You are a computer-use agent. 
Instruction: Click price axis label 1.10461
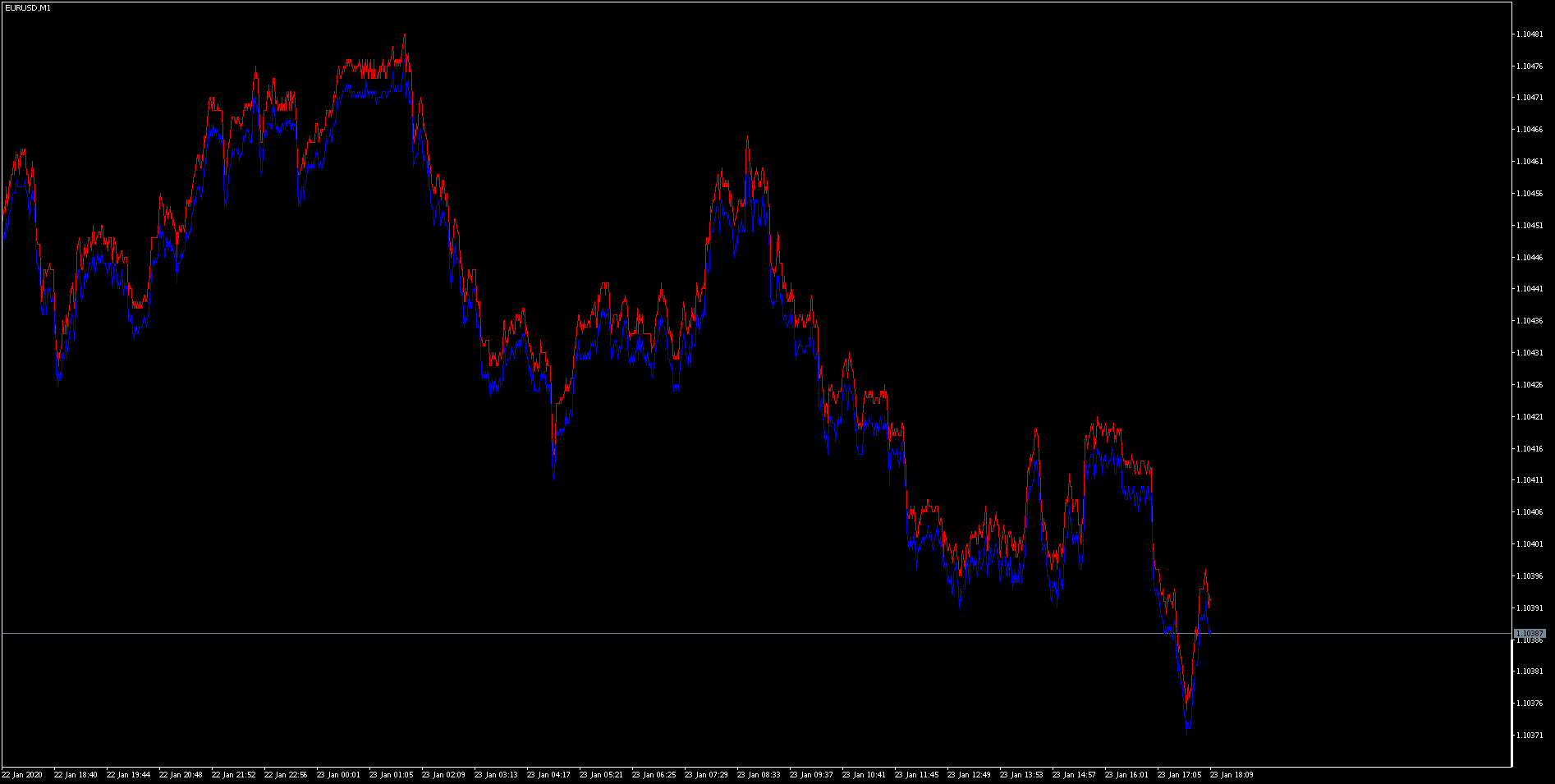point(1530,162)
